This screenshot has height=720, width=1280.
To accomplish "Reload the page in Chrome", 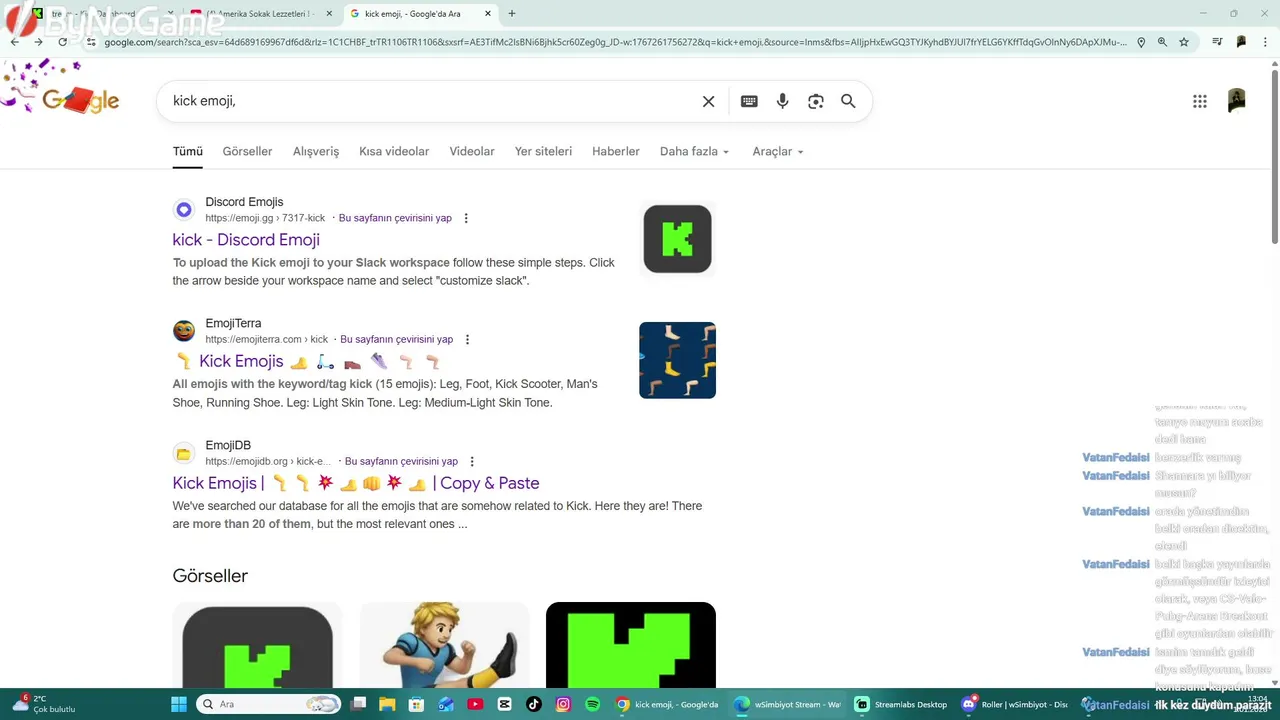I will click(x=62, y=42).
